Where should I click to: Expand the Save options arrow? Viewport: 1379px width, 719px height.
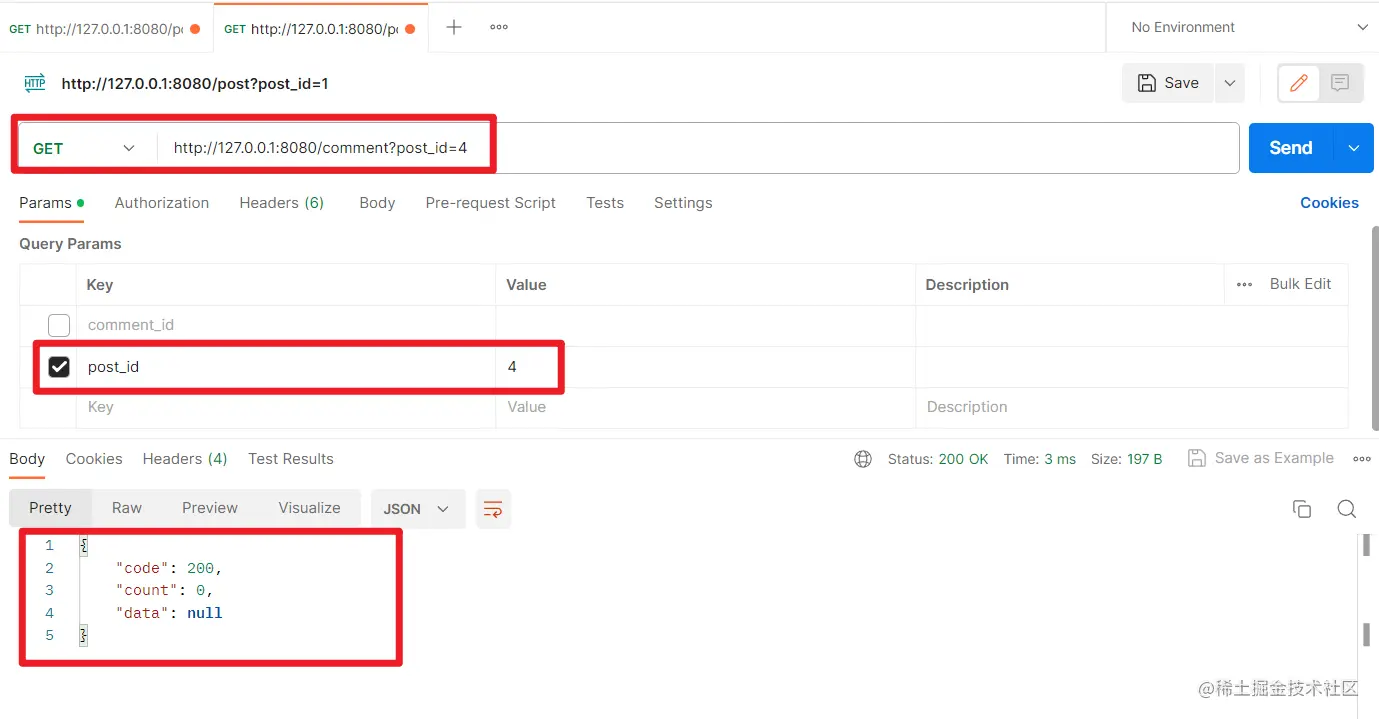pos(1229,83)
